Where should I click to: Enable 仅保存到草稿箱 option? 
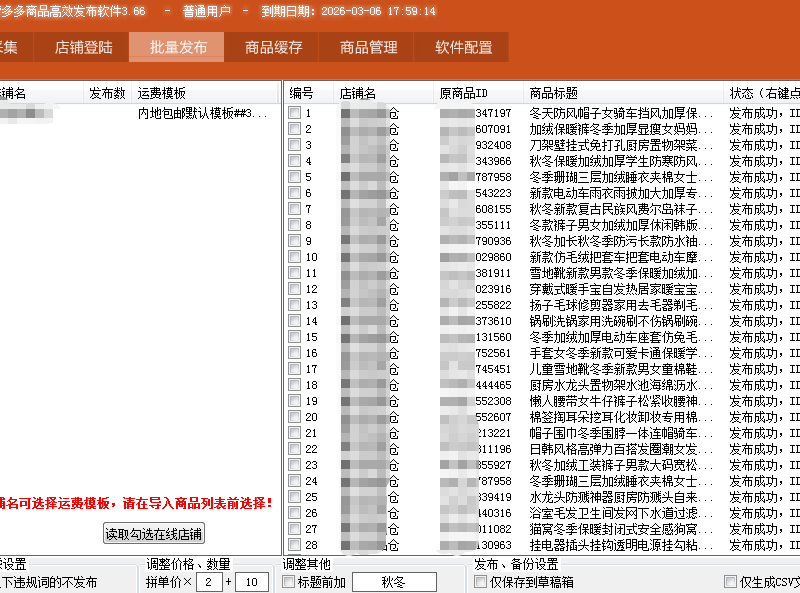click(x=481, y=582)
